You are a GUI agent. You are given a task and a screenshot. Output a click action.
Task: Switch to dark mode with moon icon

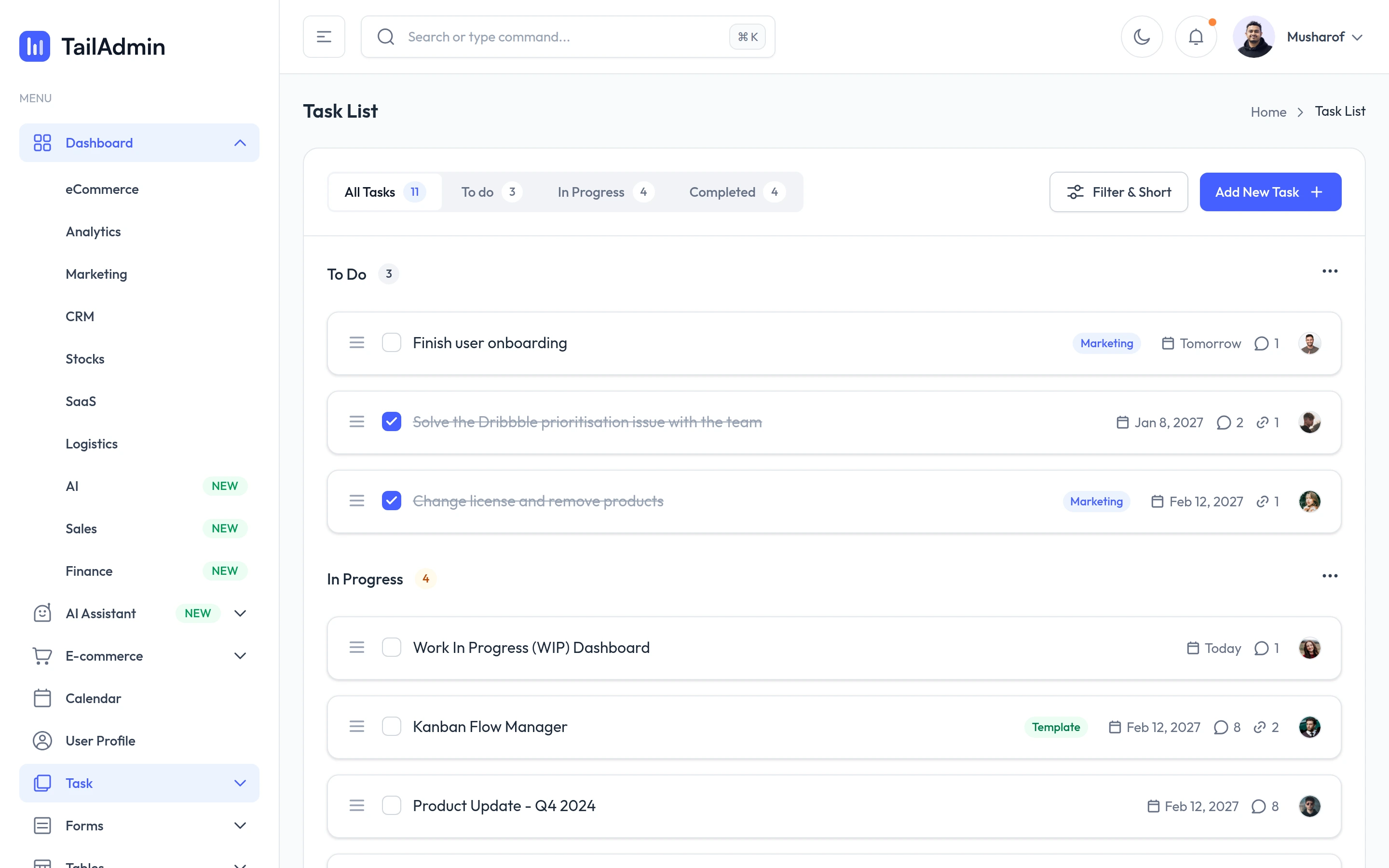pyautogui.click(x=1142, y=37)
